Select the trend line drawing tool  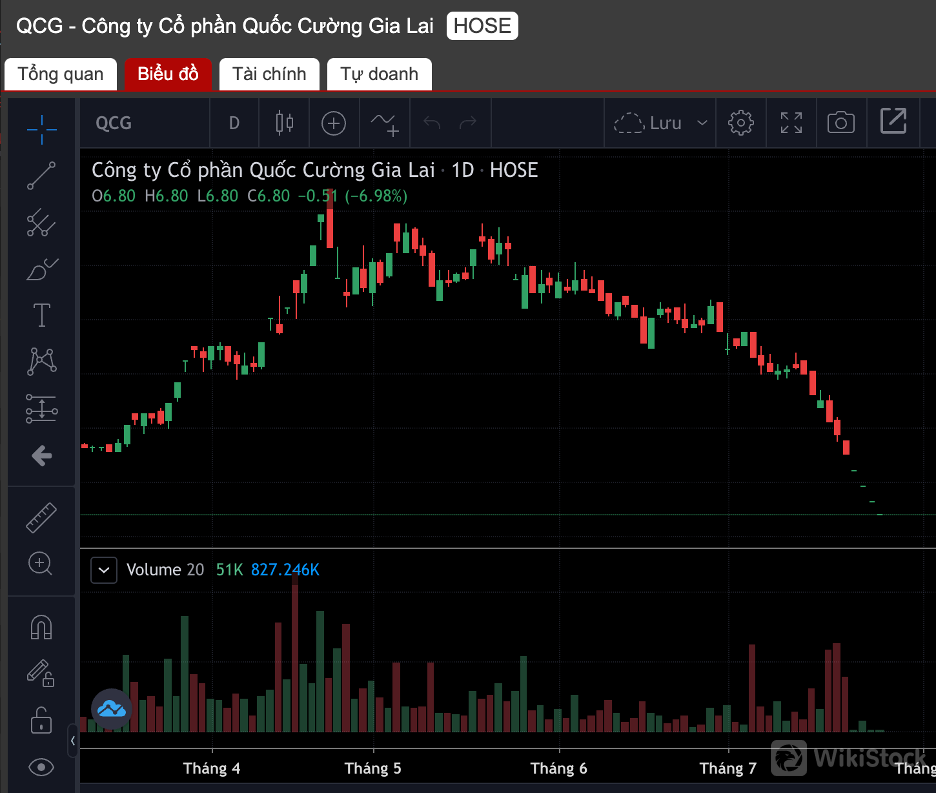[41, 175]
